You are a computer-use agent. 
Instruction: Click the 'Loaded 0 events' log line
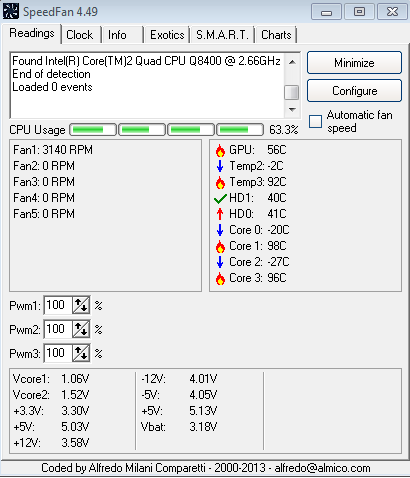pos(52,87)
